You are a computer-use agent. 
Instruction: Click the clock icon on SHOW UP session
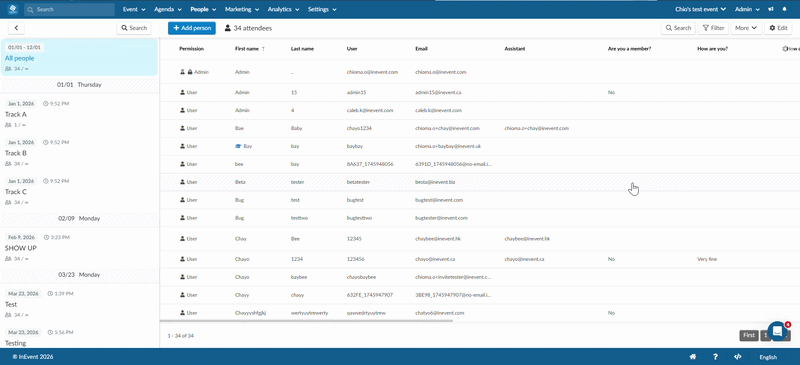(46, 237)
